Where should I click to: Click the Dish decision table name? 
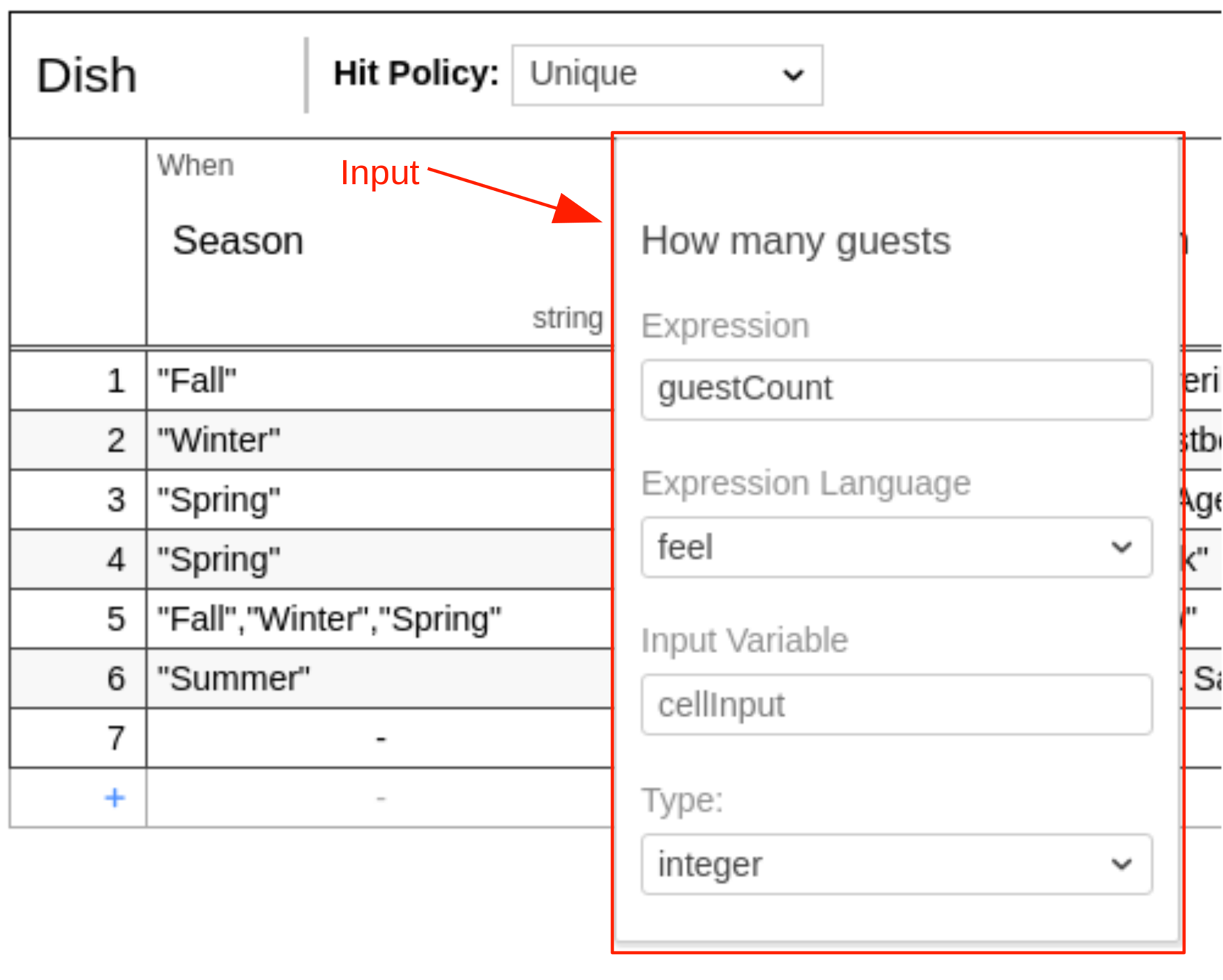pos(86,75)
